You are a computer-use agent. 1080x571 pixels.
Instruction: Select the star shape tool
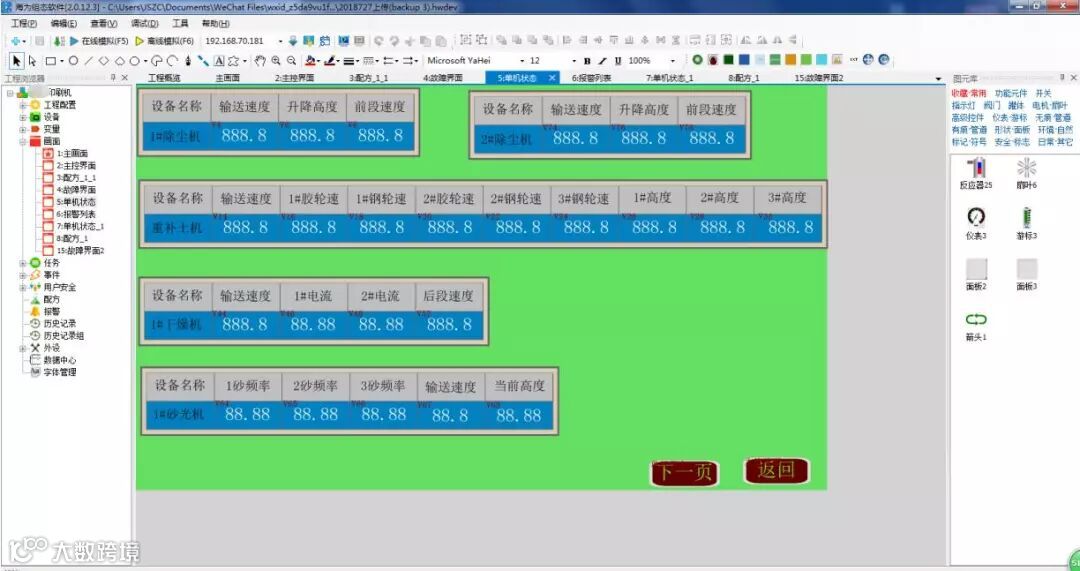click(x=233, y=61)
